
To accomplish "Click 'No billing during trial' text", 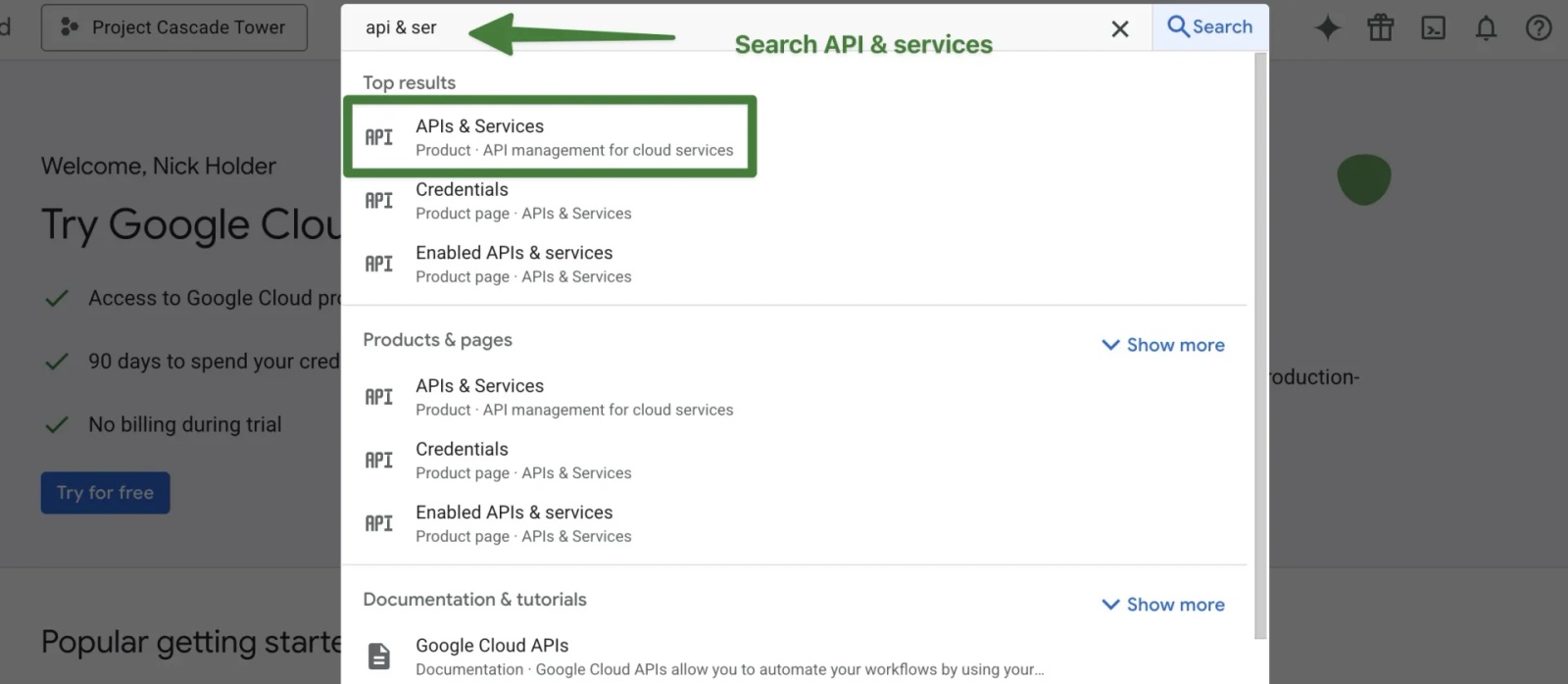I will [185, 425].
